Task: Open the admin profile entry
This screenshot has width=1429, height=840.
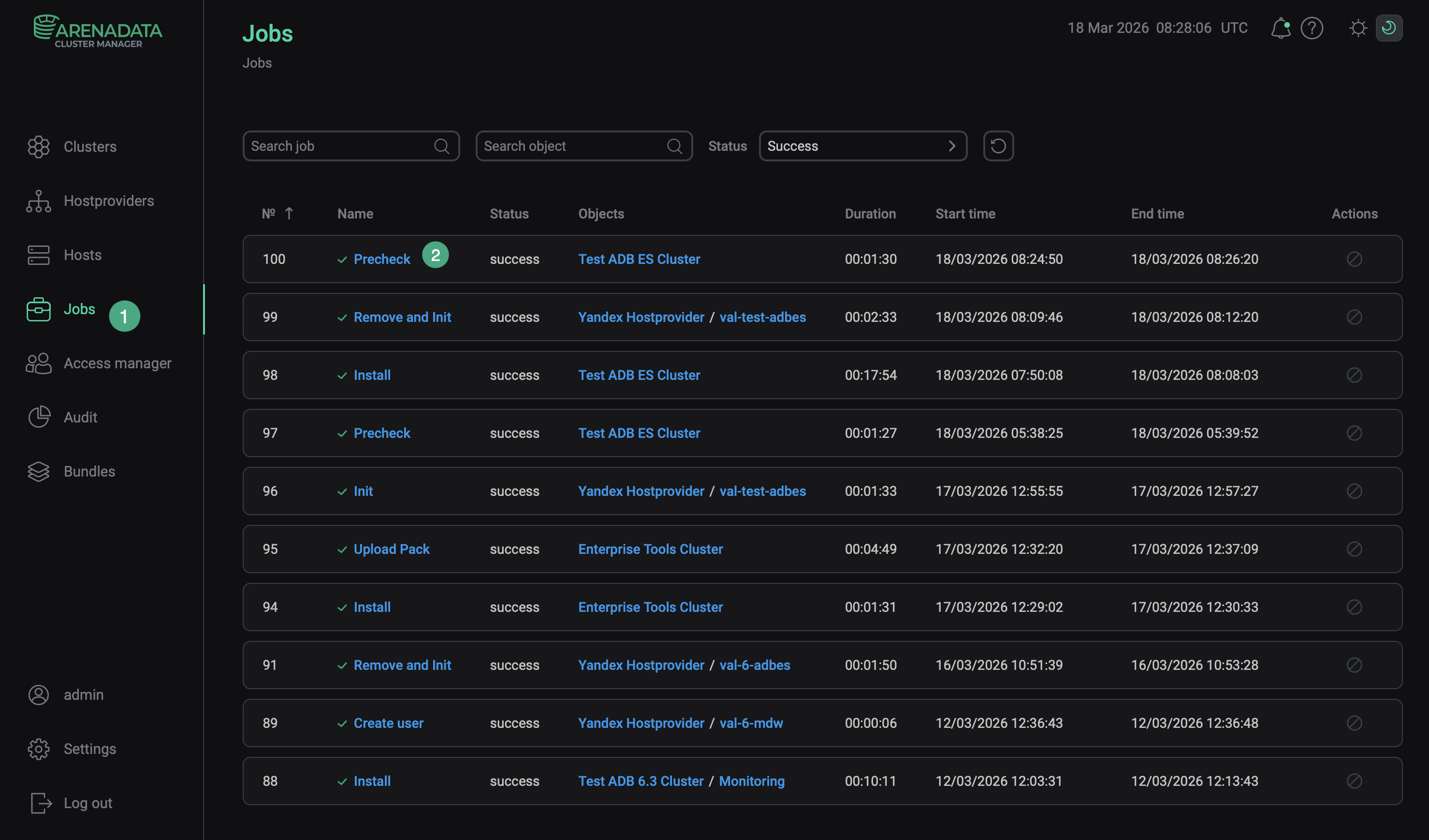Action: click(x=83, y=695)
